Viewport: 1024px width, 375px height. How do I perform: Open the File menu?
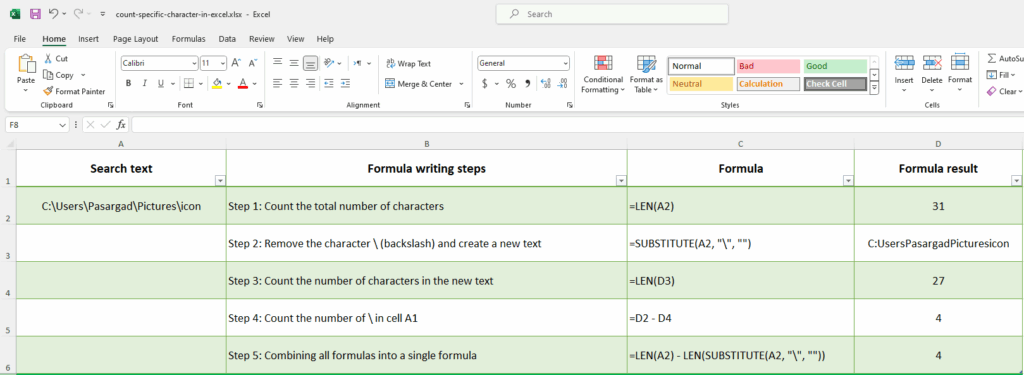[20, 39]
